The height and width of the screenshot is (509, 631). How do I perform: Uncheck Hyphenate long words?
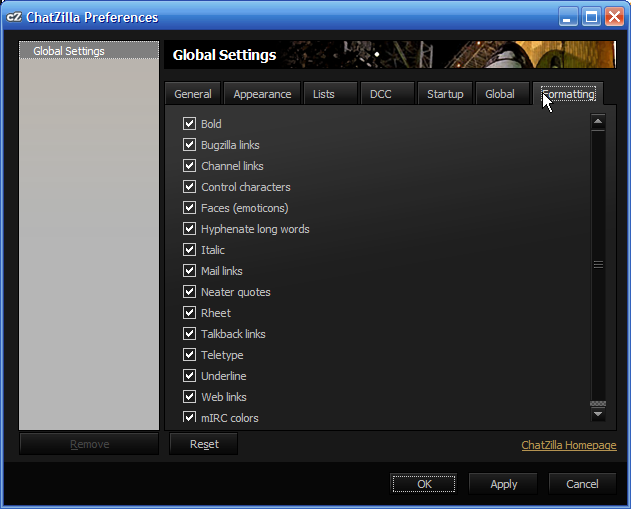[190, 229]
